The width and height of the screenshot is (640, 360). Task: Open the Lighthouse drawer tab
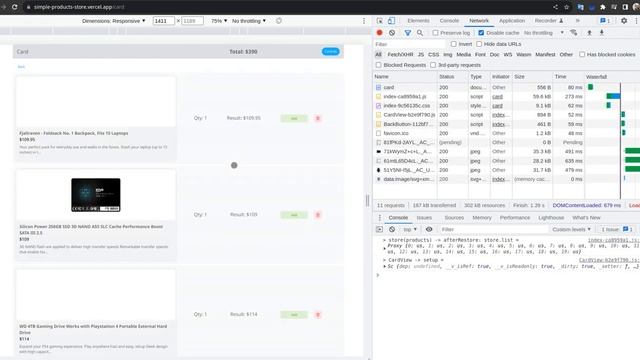coord(551,218)
